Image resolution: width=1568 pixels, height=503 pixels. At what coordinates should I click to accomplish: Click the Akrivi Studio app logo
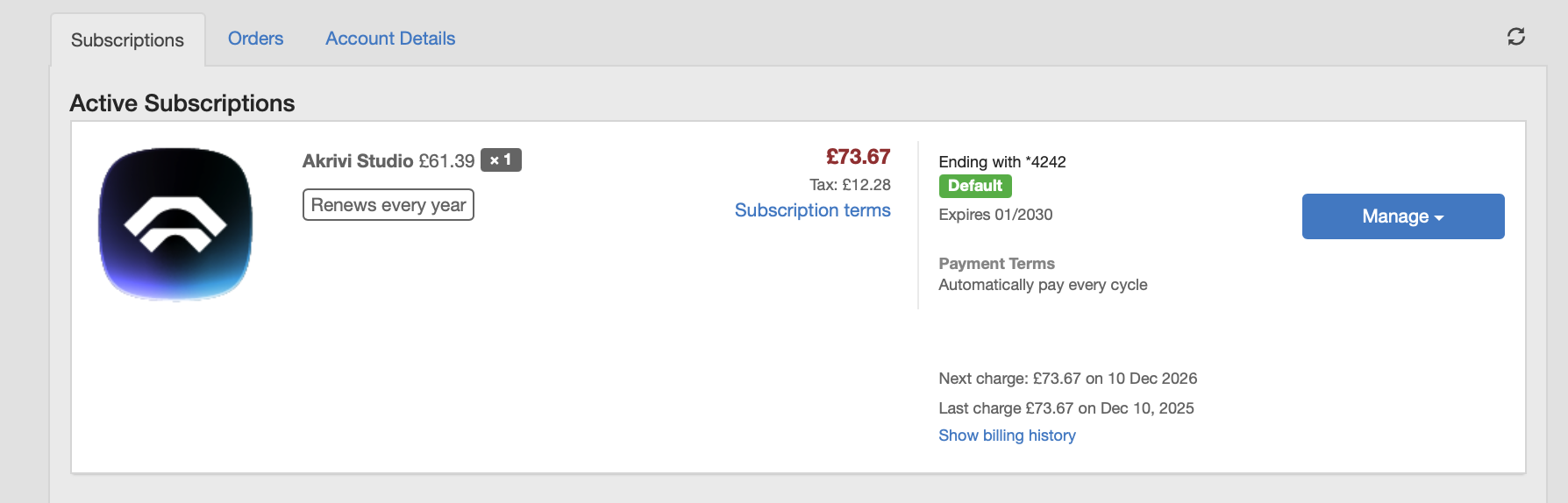[x=175, y=223]
